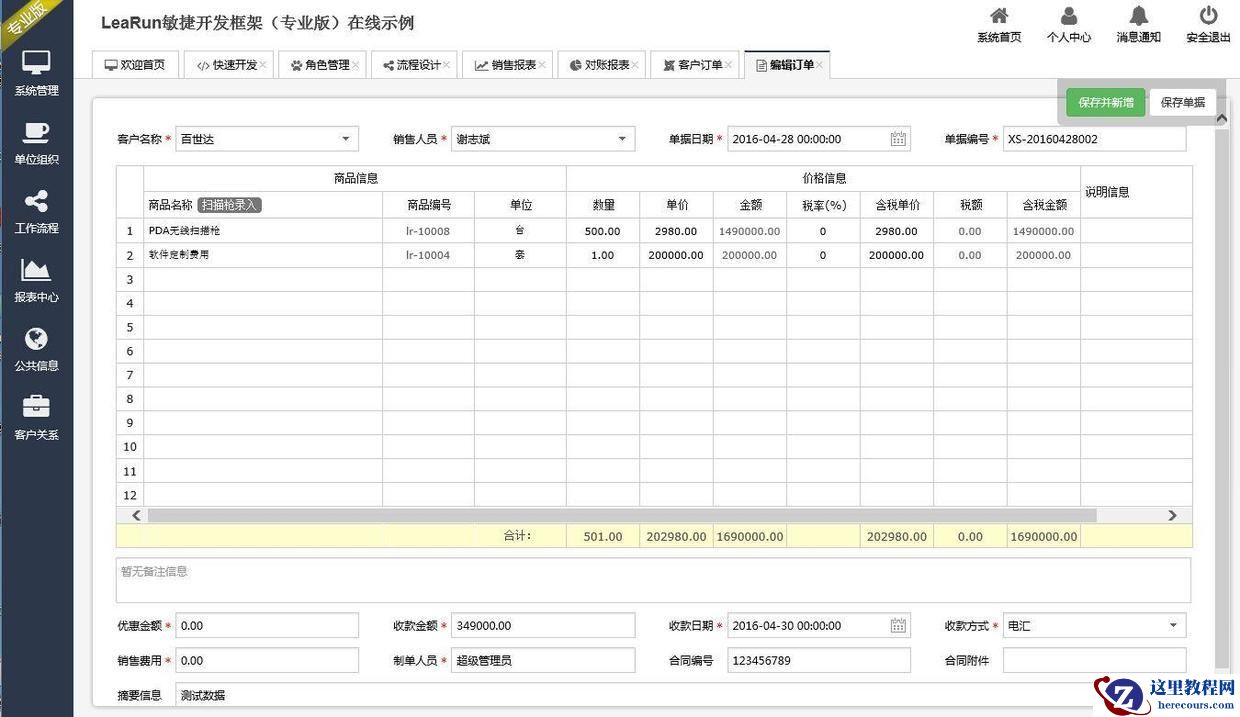Image resolution: width=1240 pixels, height=717 pixels.
Task: Click the grid's horizontal scrollbar
Action: click(620, 515)
